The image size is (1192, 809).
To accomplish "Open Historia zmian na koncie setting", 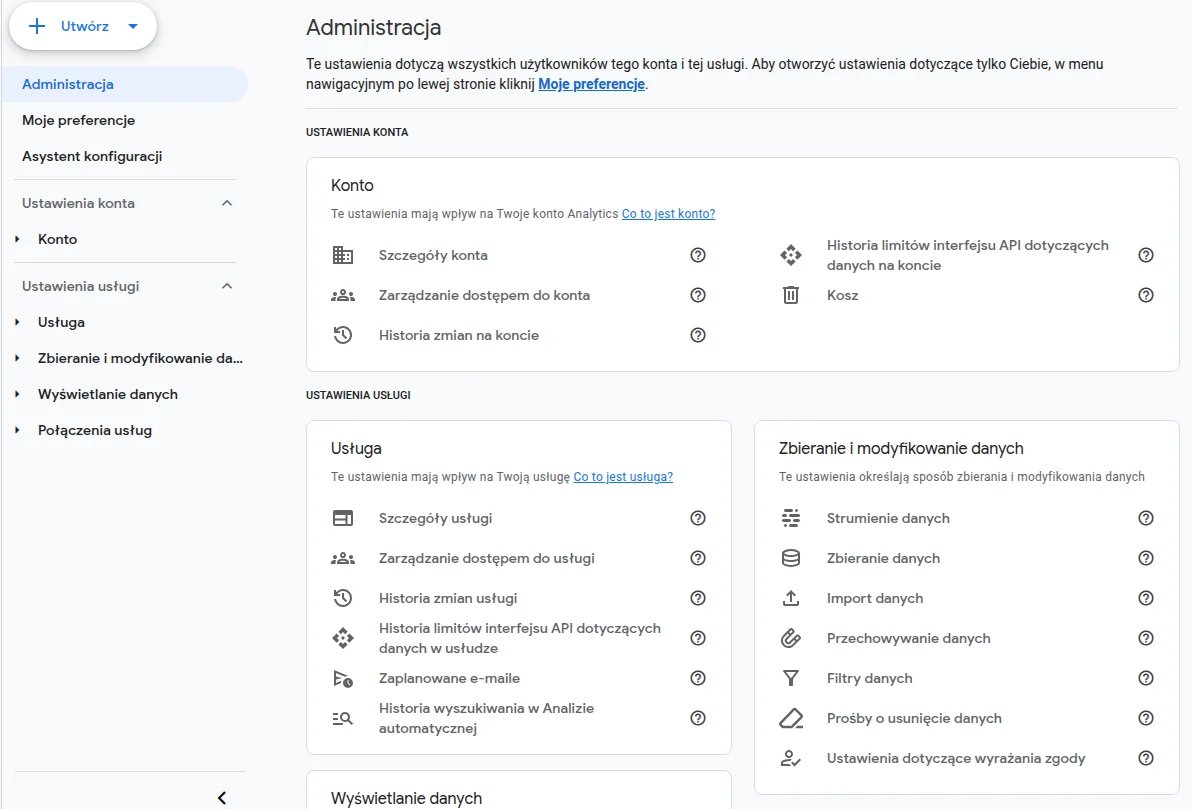I will pos(458,335).
